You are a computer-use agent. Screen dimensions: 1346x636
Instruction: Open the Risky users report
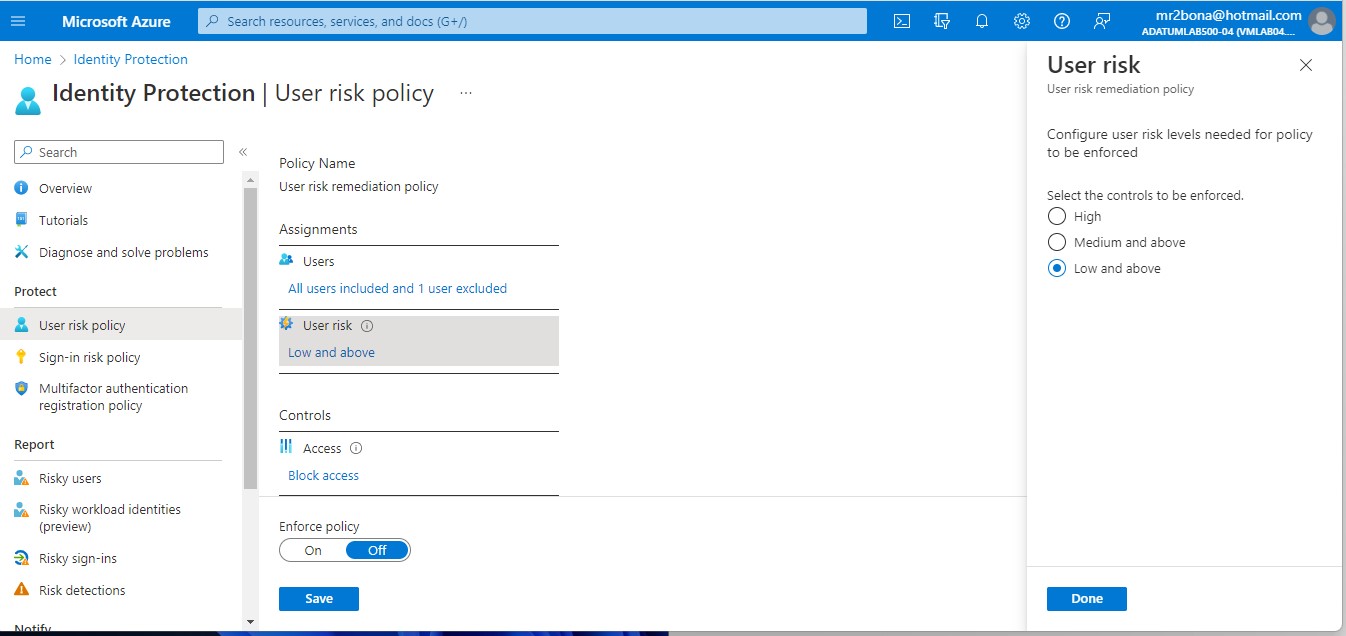pyautogui.click(x=69, y=478)
